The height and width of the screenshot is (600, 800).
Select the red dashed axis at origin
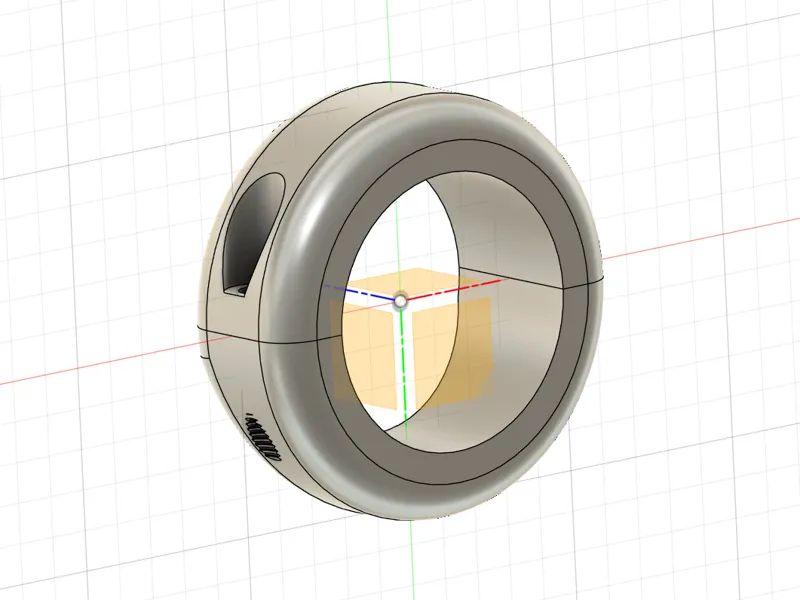(456, 289)
